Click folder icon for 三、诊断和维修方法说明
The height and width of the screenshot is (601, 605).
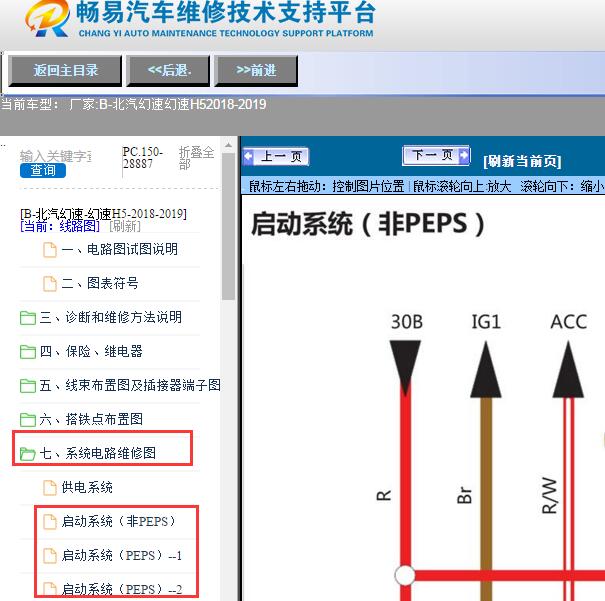28,318
